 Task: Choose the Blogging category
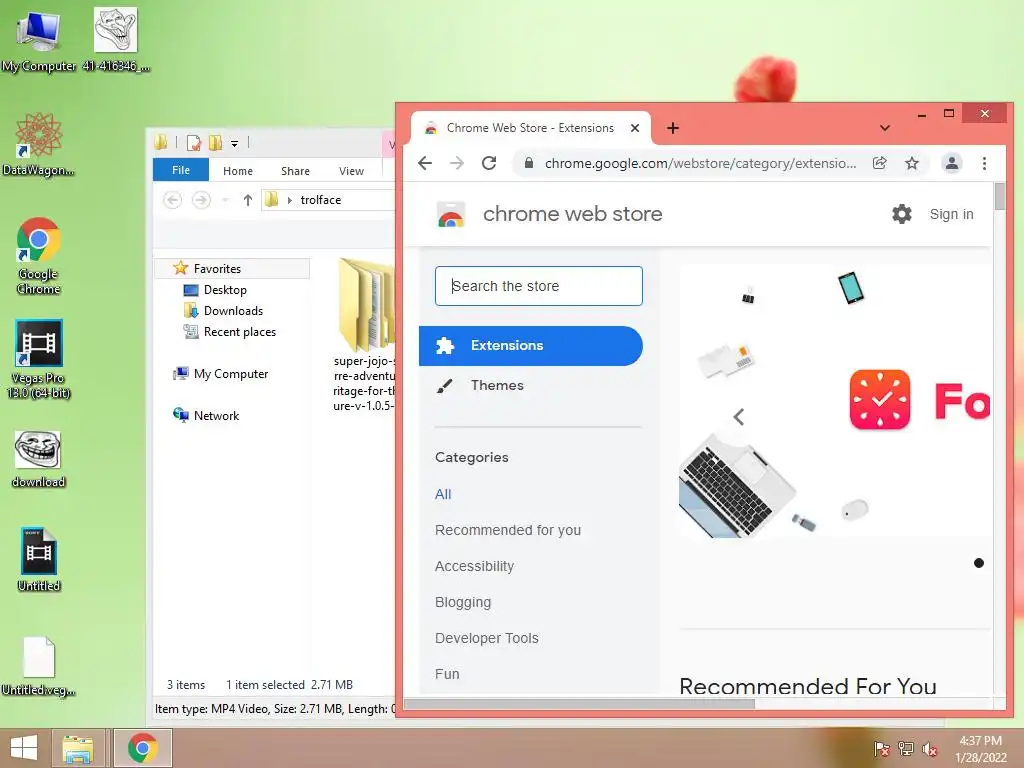pyautogui.click(x=463, y=602)
